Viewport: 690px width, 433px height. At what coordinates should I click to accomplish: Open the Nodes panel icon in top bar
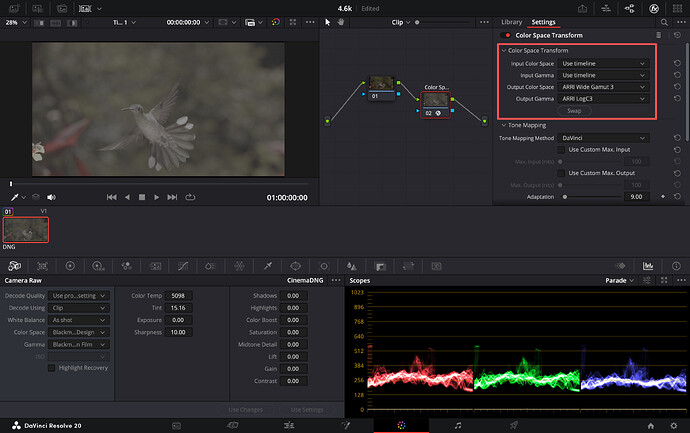pyautogui.click(x=630, y=8)
